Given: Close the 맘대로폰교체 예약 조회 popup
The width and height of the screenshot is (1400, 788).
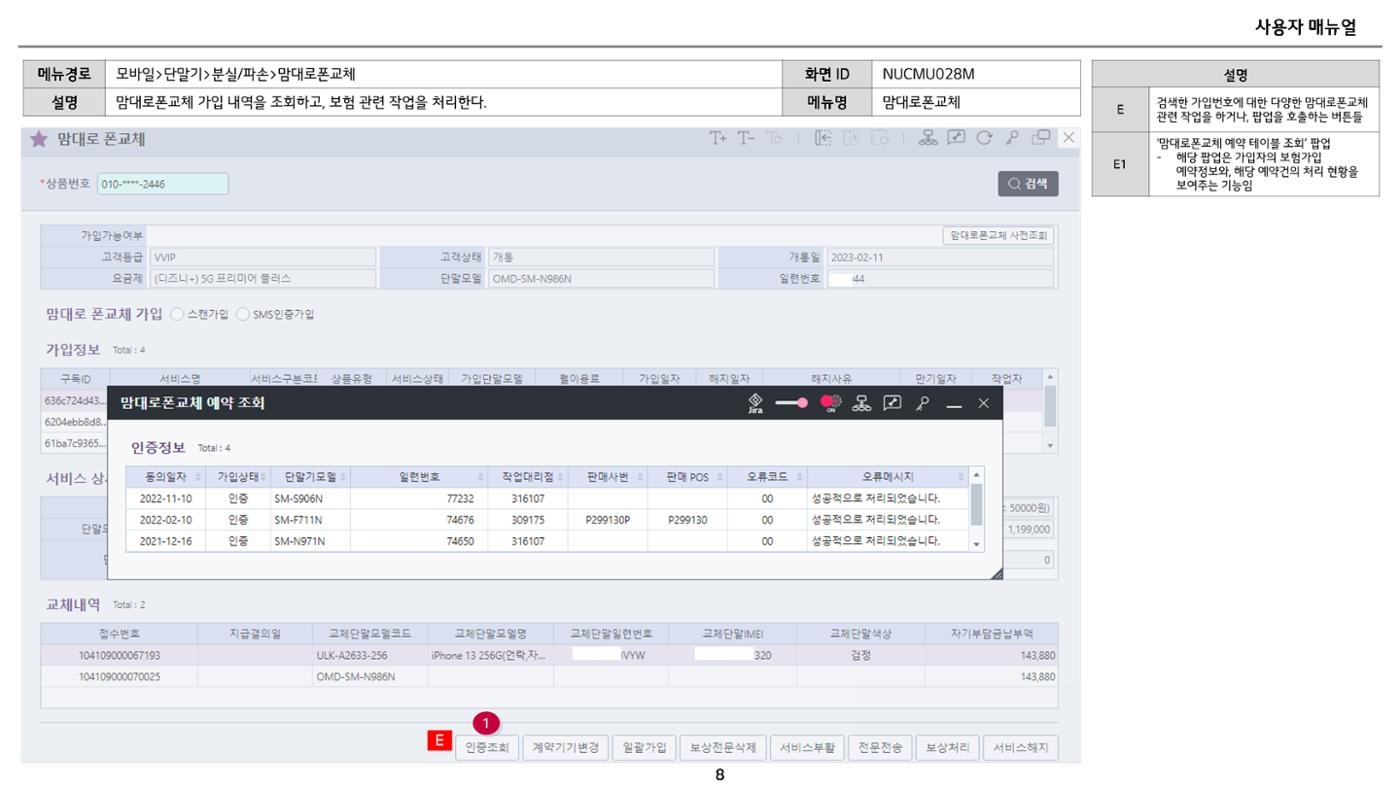Looking at the screenshot, I should [x=983, y=403].
